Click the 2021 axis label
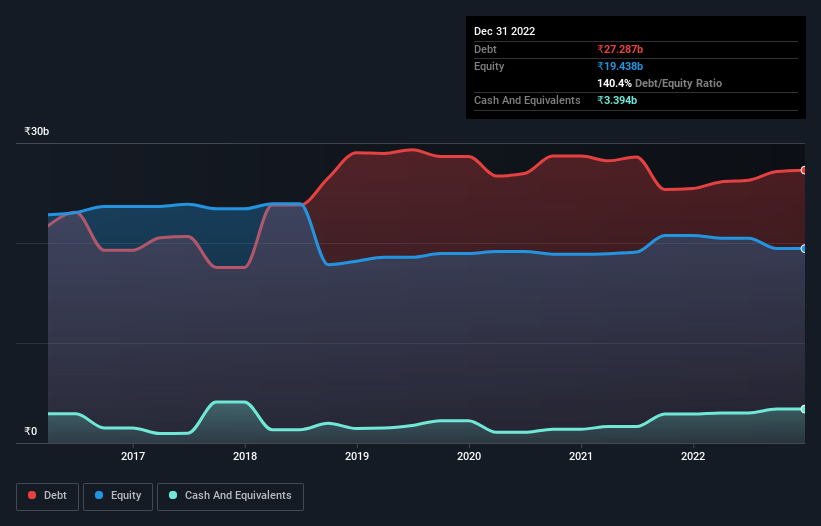Screen dimensions: 821x526 pos(581,456)
